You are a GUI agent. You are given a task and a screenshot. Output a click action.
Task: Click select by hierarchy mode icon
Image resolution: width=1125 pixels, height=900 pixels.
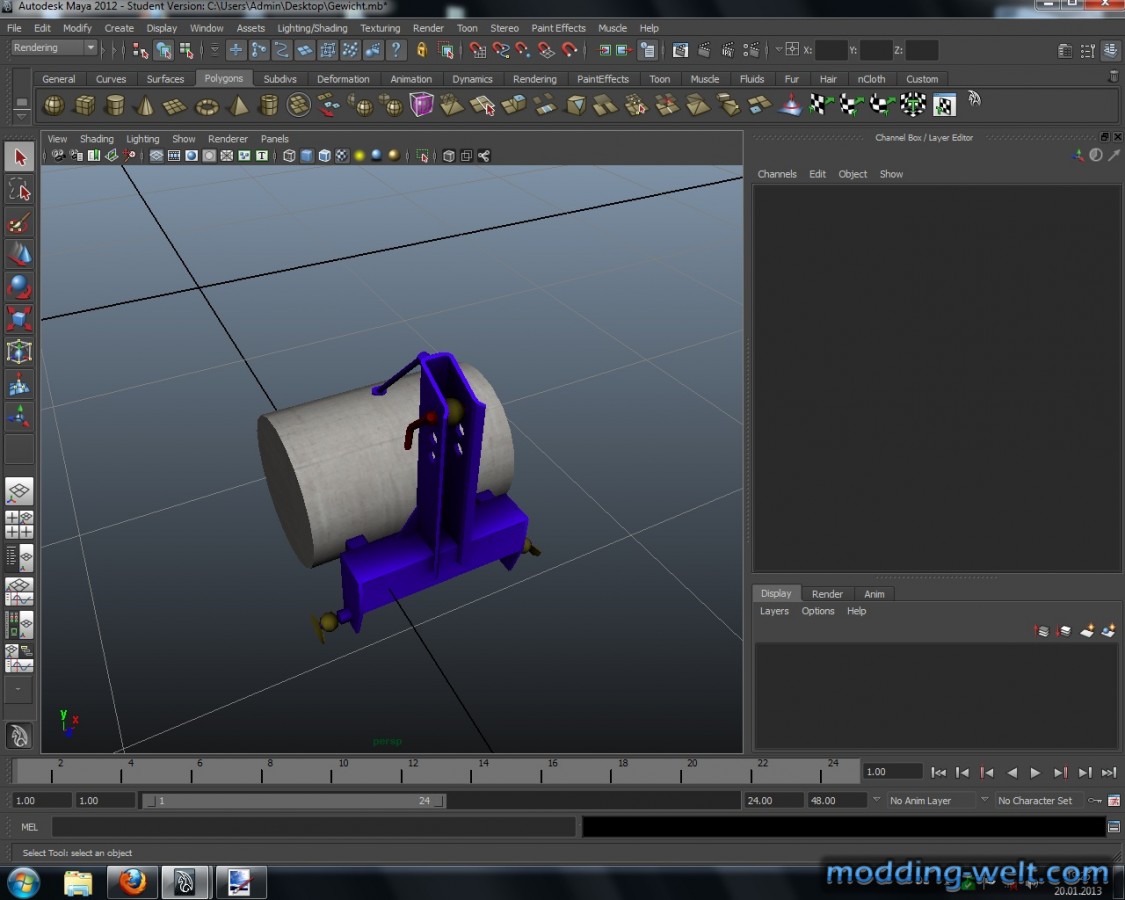[140, 50]
